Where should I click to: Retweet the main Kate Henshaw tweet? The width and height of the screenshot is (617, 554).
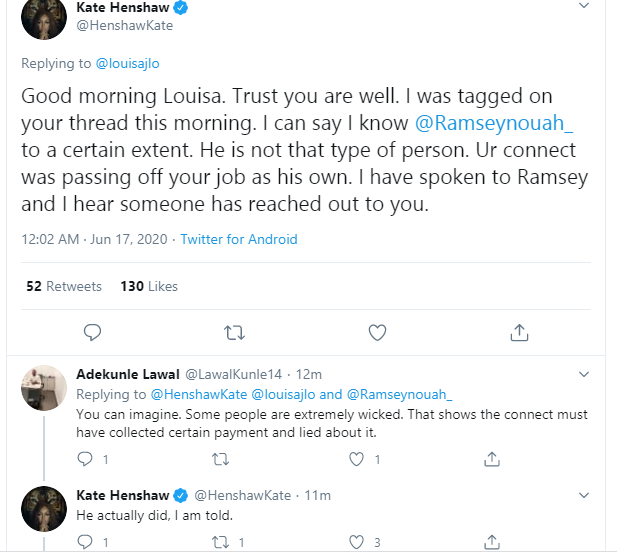click(x=234, y=331)
